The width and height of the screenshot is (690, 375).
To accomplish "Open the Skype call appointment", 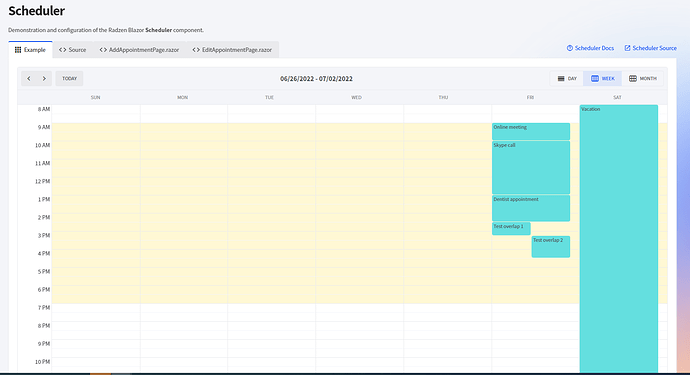I will (531, 167).
